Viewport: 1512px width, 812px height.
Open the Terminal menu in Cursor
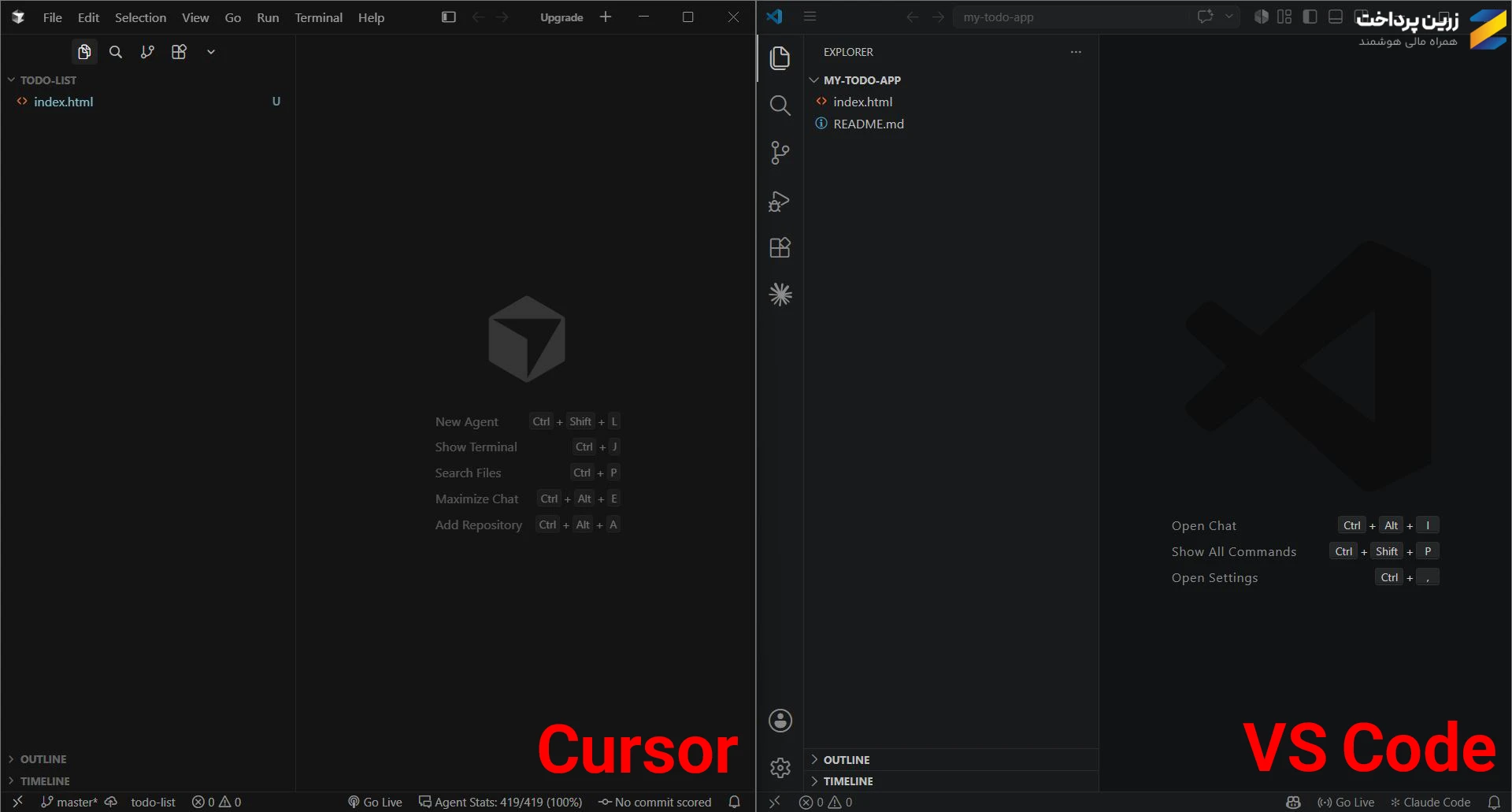(x=318, y=17)
